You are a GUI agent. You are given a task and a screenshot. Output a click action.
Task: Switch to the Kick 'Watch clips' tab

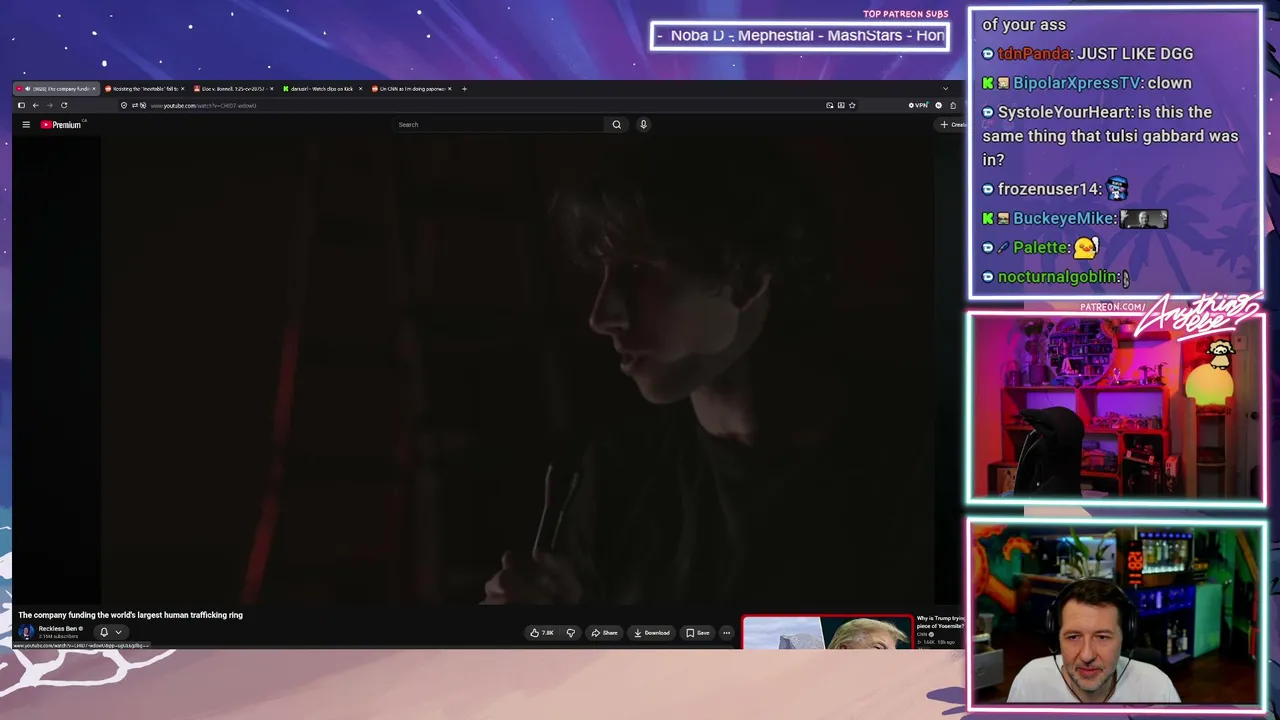tap(323, 89)
